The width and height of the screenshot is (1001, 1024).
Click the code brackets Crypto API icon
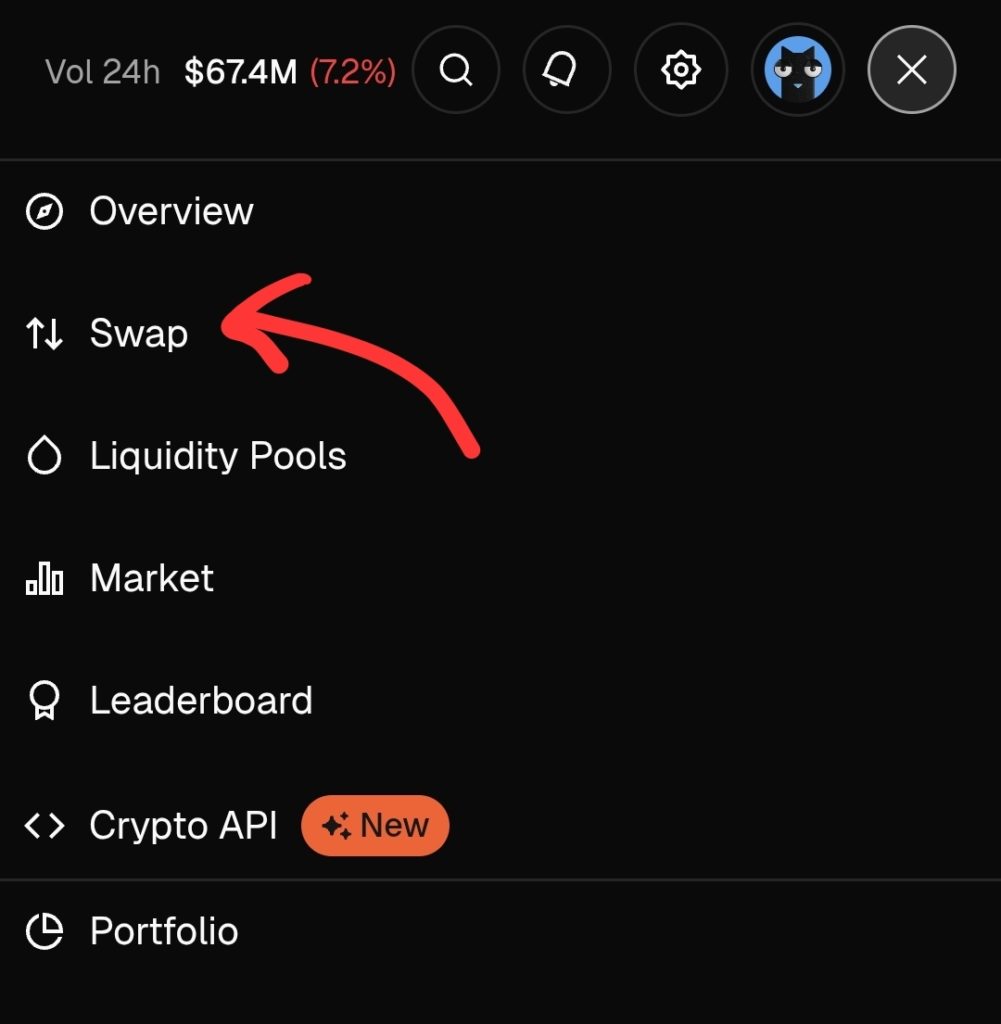coord(44,826)
